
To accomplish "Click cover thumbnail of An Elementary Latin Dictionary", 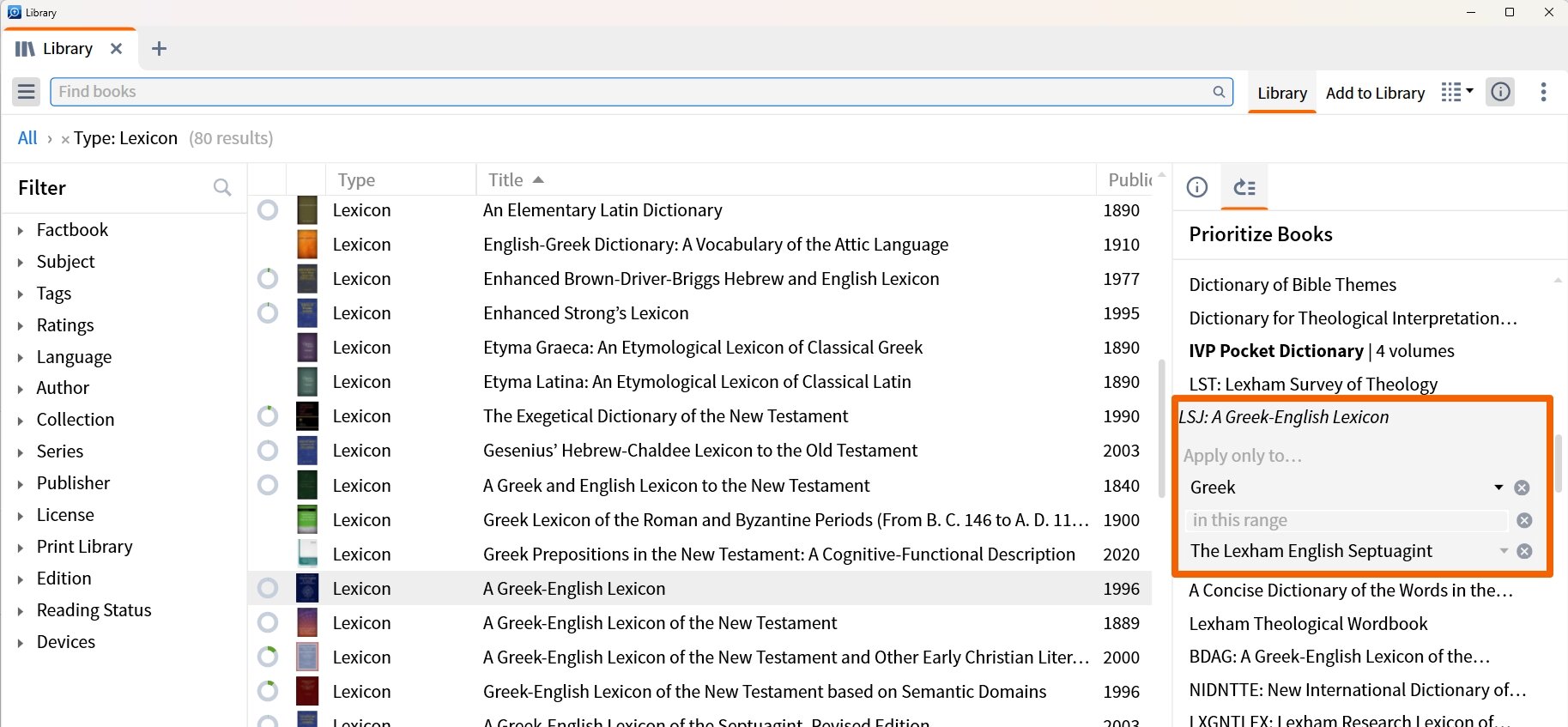I will click(x=307, y=210).
